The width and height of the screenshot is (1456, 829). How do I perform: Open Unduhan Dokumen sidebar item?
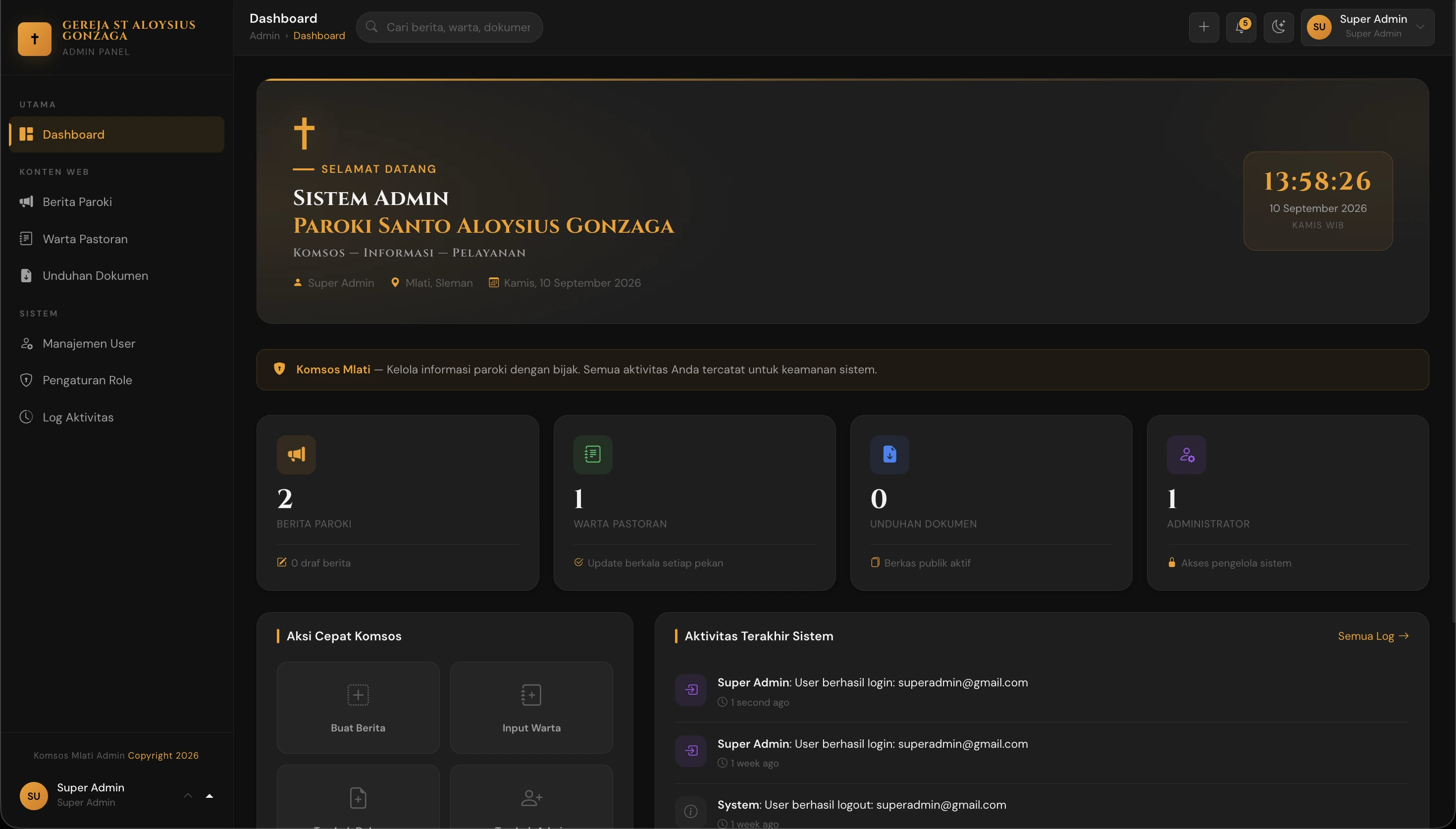tap(117, 275)
